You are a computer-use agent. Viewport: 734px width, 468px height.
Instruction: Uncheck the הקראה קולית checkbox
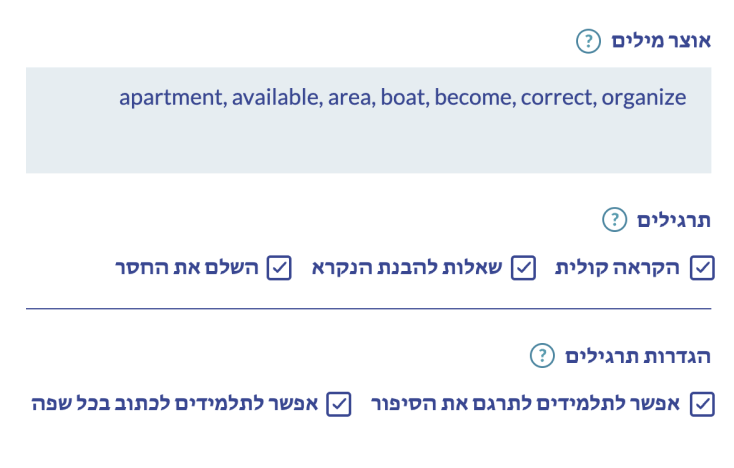(x=702, y=268)
